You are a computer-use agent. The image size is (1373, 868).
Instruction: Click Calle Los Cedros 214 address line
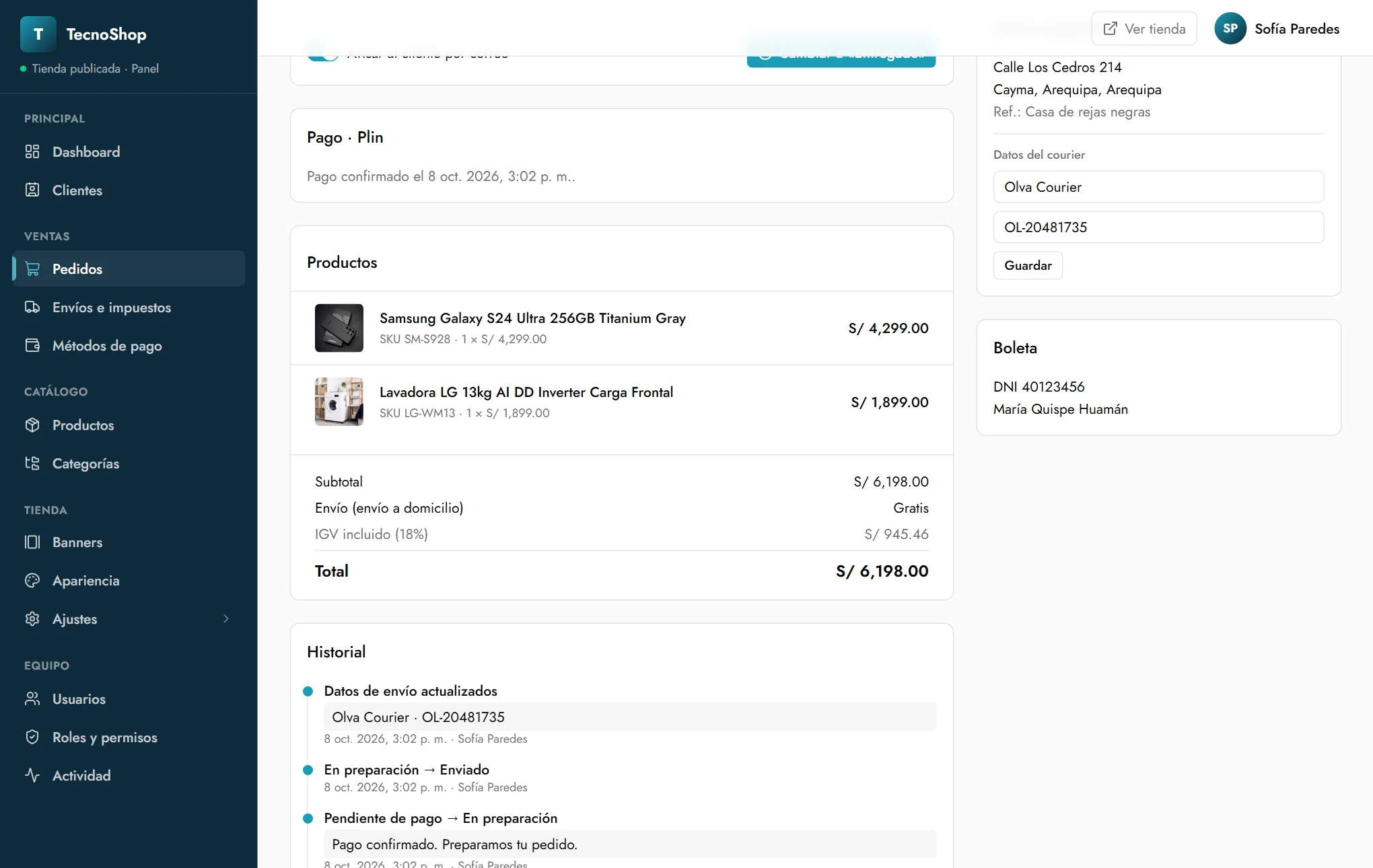pyautogui.click(x=1057, y=67)
